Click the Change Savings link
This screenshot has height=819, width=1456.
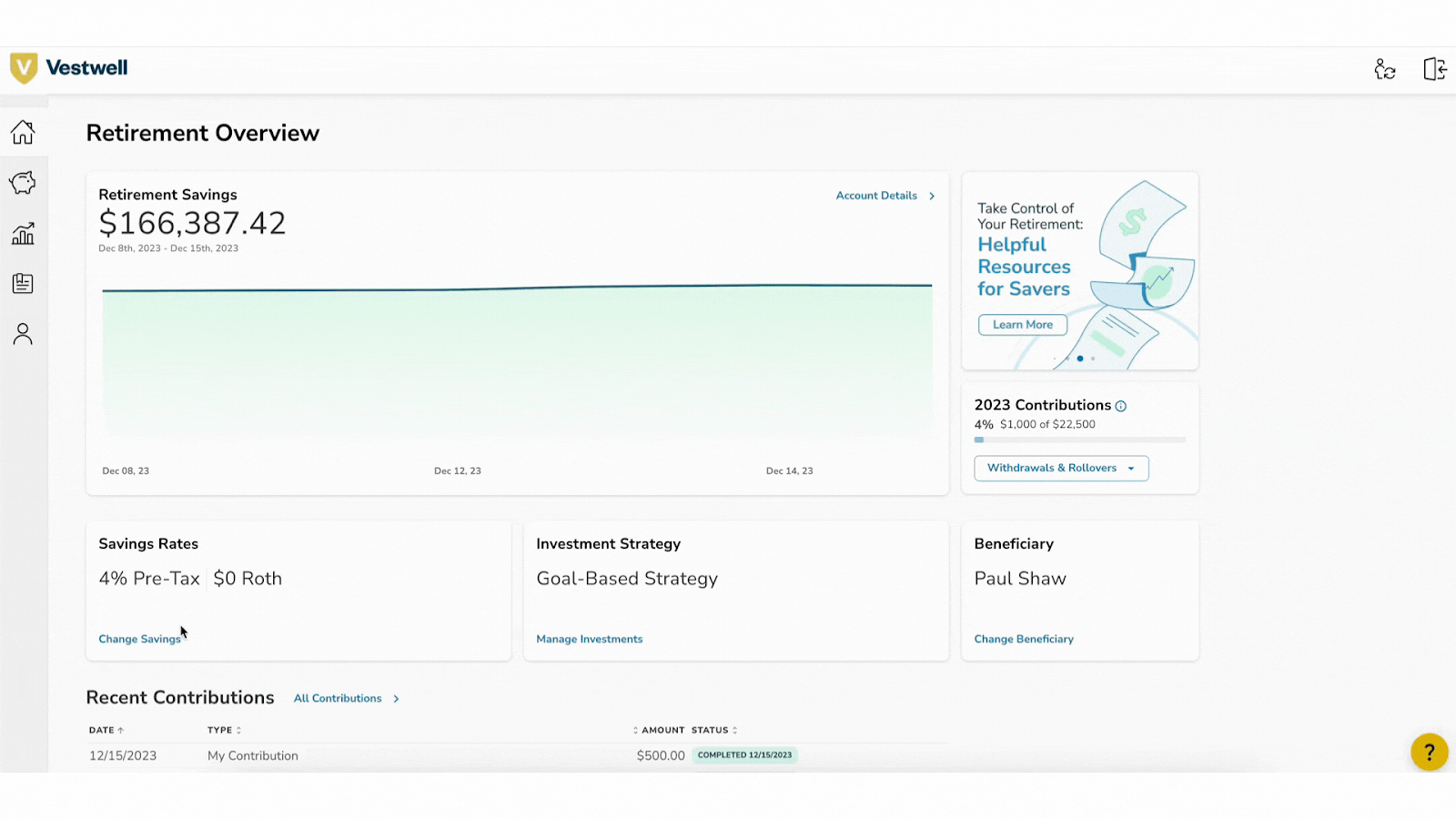(x=139, y=639)
